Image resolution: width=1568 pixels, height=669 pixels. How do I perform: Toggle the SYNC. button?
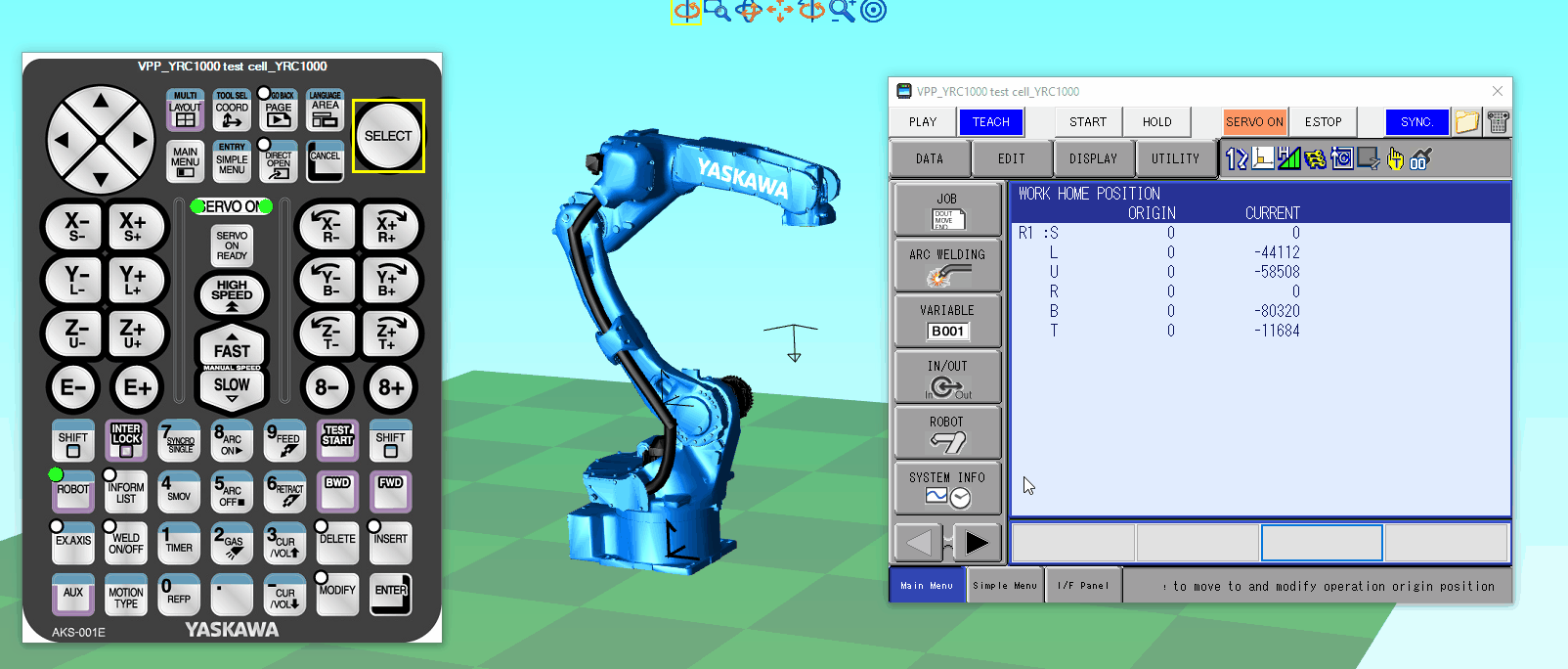[1416, 122]
